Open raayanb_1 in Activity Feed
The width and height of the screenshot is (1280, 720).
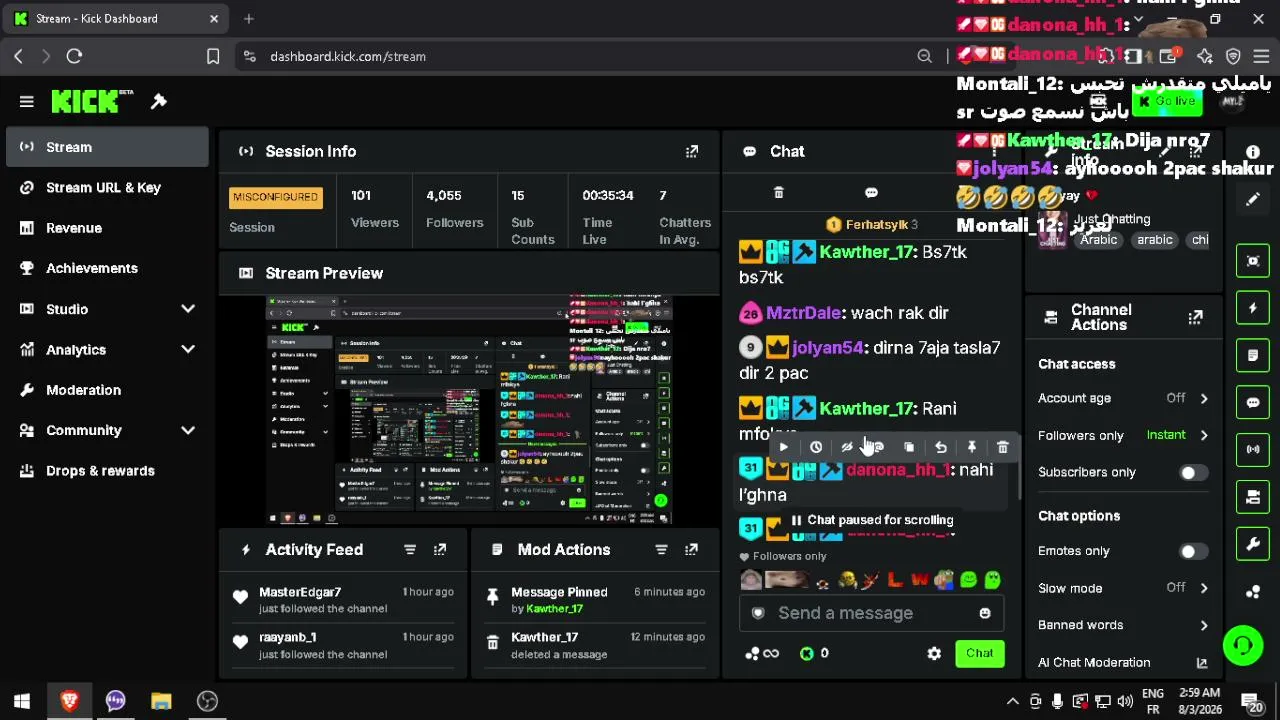(x=288, y=637)
